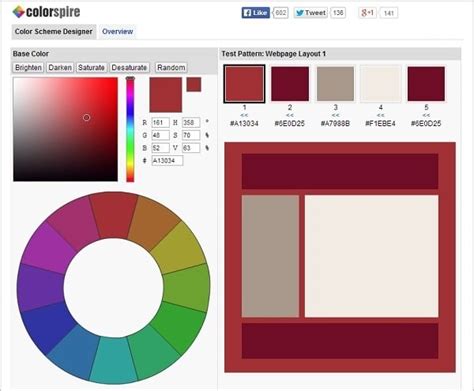Click the saturation-value picker circle marker
This screenshot has width=474, height=391.
(x=87, y=117)
